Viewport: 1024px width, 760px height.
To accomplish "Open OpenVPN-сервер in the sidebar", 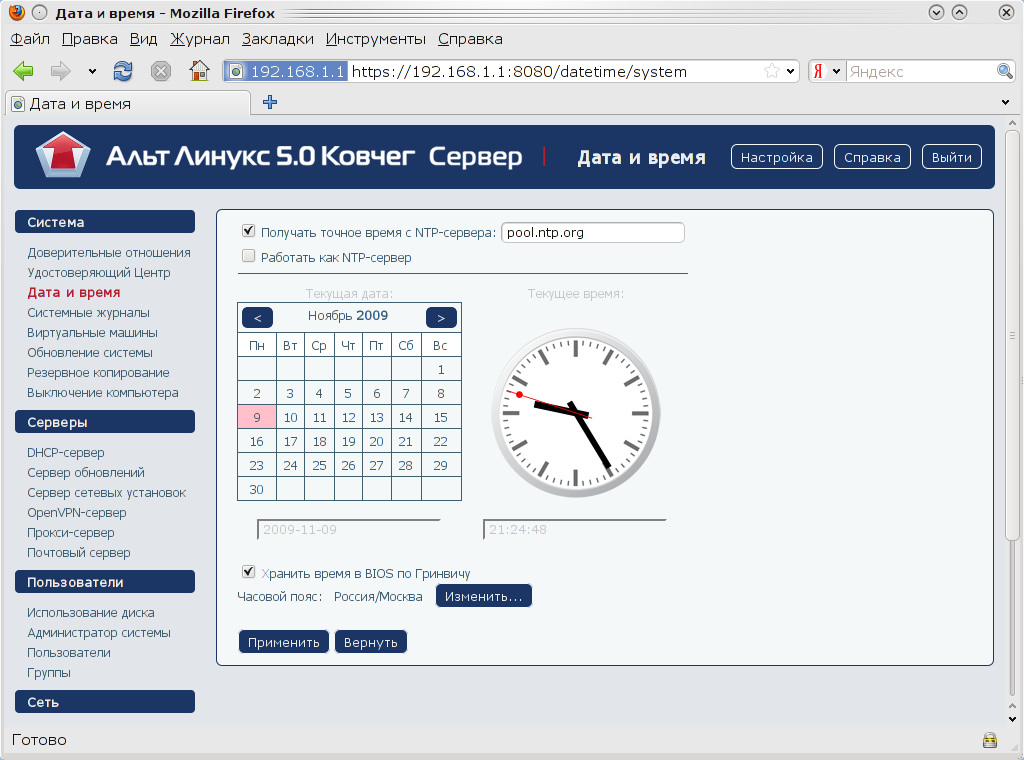I will (x=76, y=513).
